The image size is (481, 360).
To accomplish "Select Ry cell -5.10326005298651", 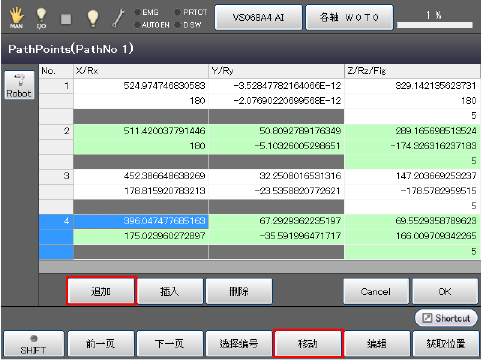I will coord(277,146).
